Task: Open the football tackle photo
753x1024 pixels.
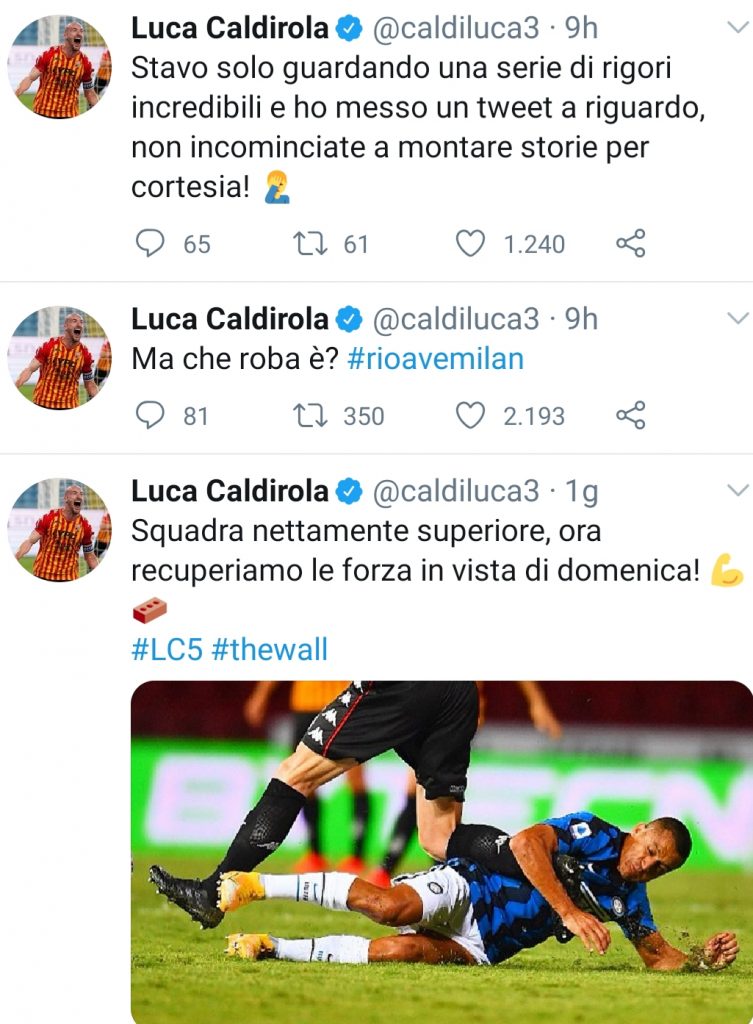Action: [441, 850]
